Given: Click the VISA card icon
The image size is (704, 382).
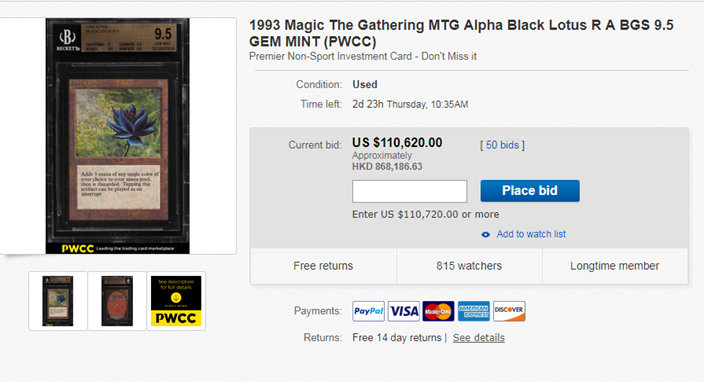Looking at the screenshot, I should 404,311.
